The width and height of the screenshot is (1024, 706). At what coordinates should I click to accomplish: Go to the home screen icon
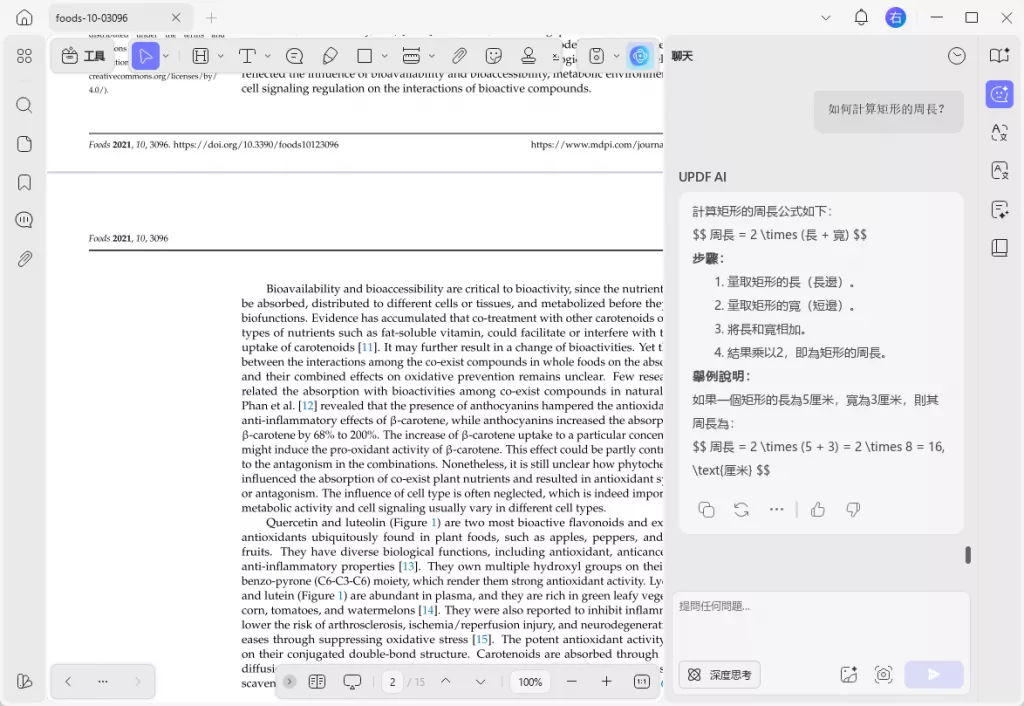[x=24, y=18]
